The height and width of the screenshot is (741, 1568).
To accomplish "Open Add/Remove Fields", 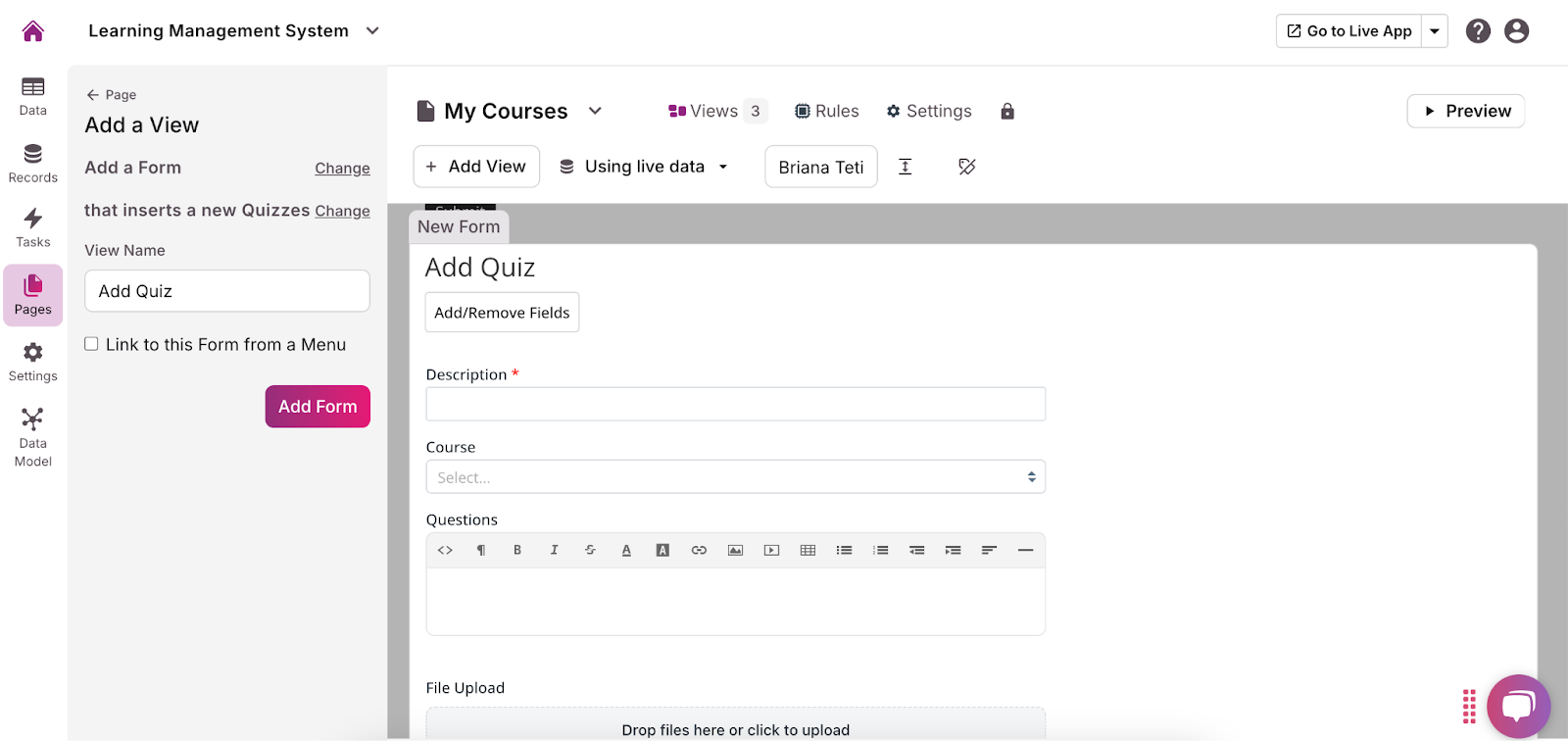I will (502, 313).
